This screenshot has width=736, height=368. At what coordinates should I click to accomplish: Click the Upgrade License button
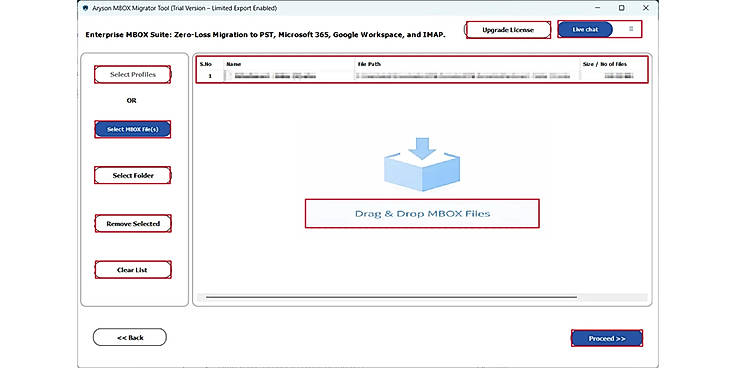tap(508, 30)
